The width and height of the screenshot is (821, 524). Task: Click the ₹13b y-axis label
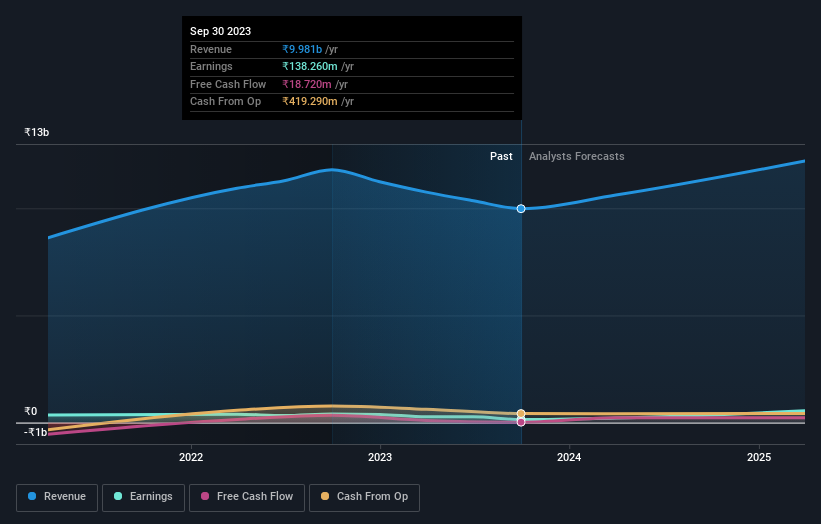pos(37,132)
